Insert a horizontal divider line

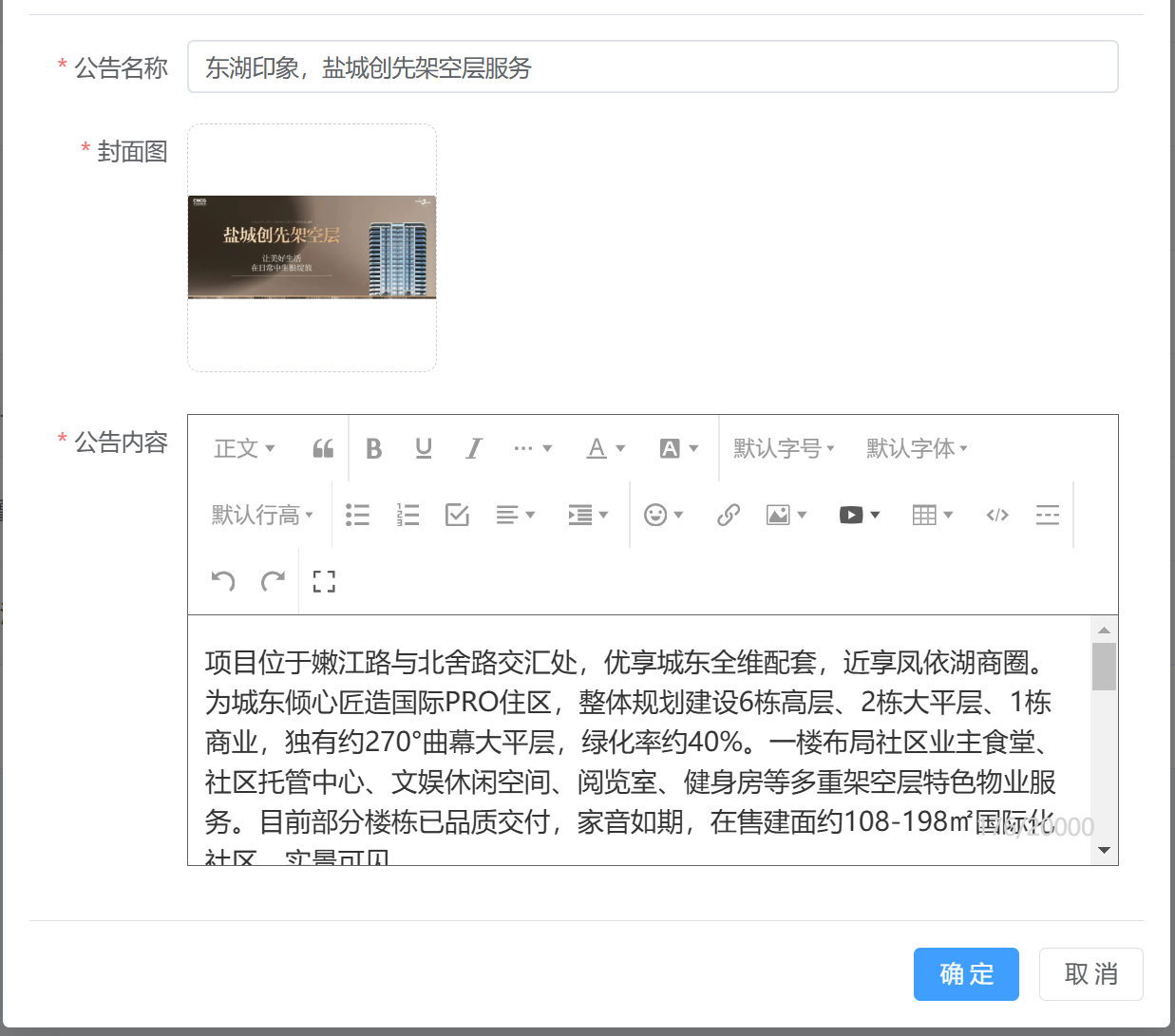pos(1047,515)
